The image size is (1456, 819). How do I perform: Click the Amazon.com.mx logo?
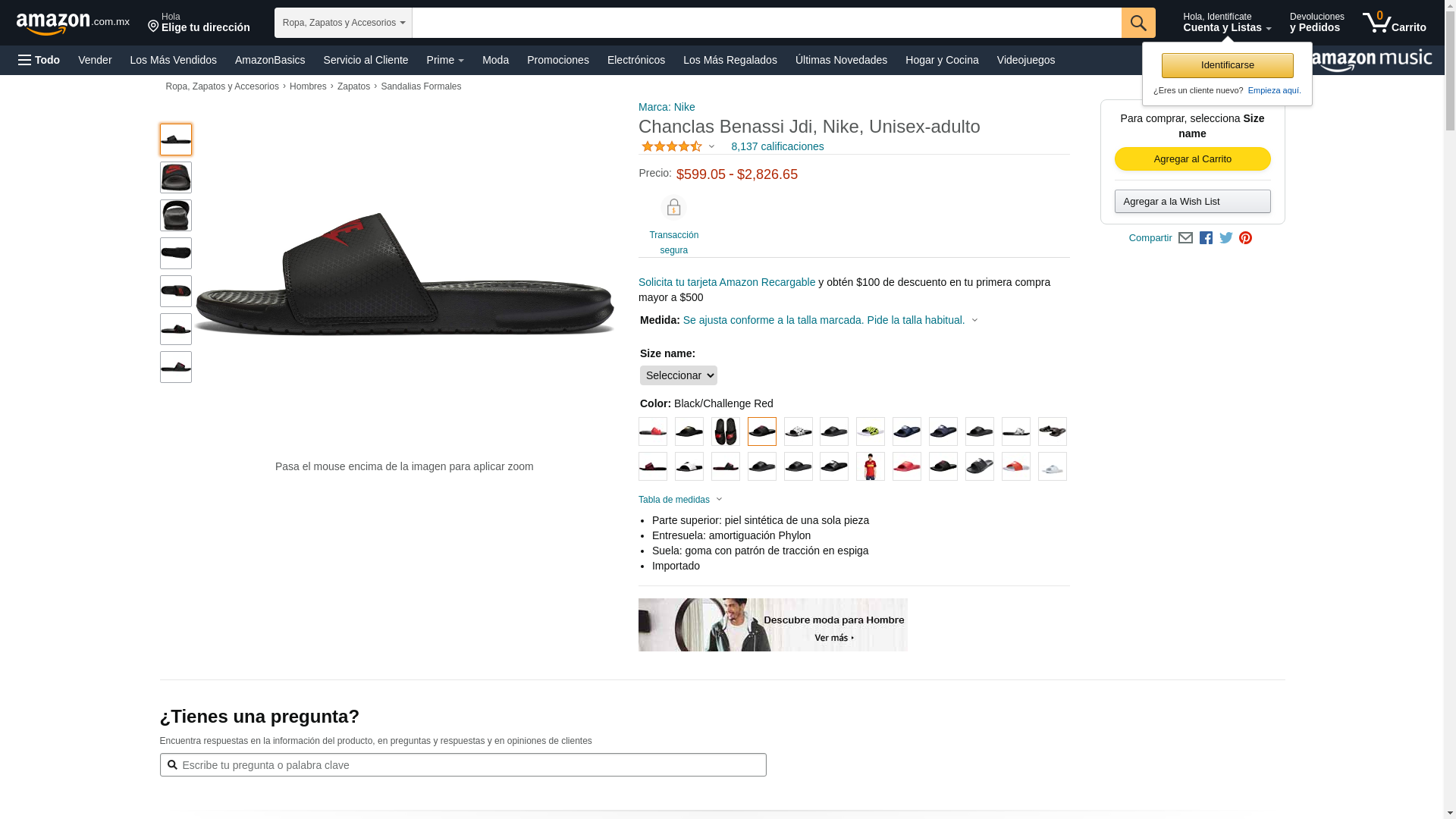coord(73,24)
